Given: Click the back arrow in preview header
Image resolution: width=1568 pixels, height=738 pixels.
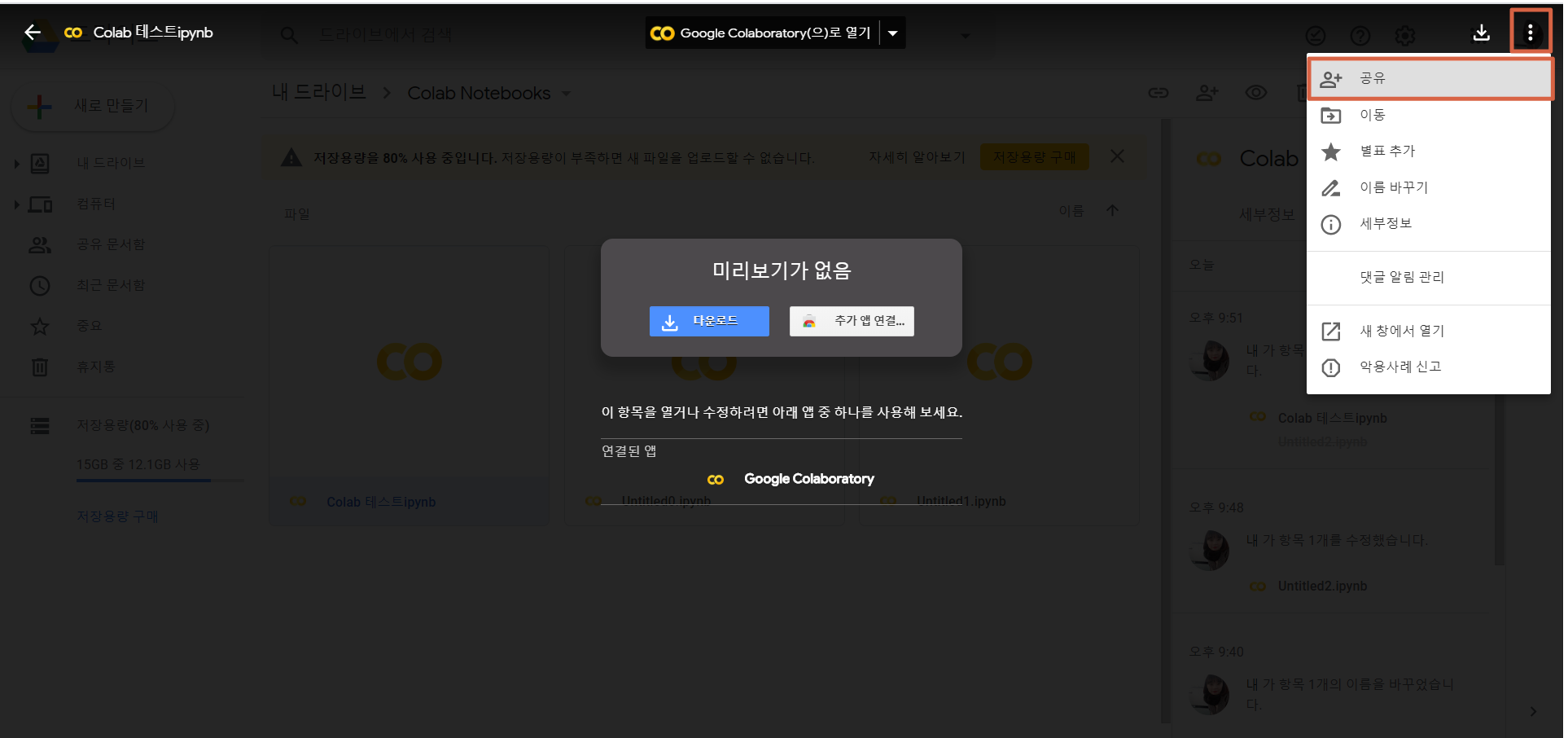Looking at the screenshot, I should 33,33.
